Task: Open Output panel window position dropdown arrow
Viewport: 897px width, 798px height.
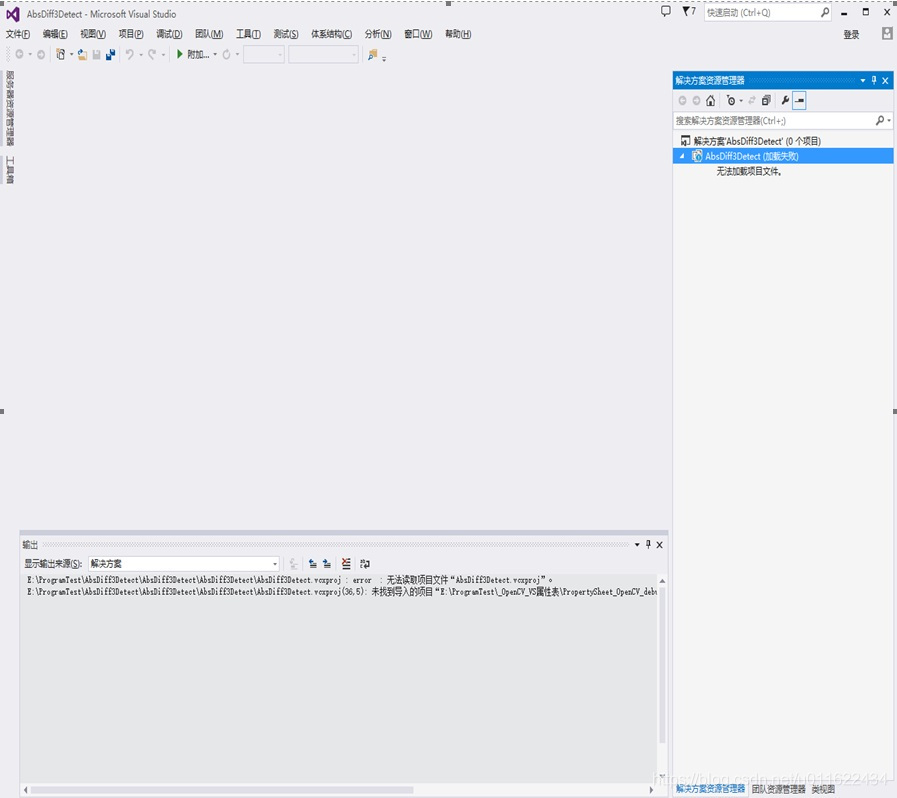Action: pyautogui.click(x=637, y=545)
